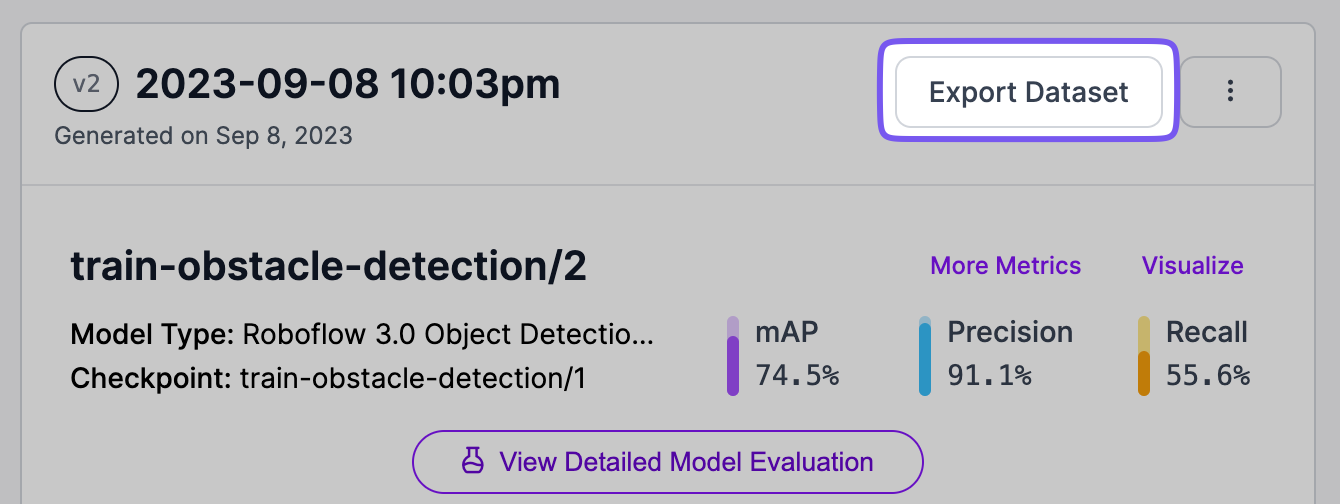The image size is (1340, 504).
Task: Click the Export Dataset button
Action: [x=1028, y=92]
